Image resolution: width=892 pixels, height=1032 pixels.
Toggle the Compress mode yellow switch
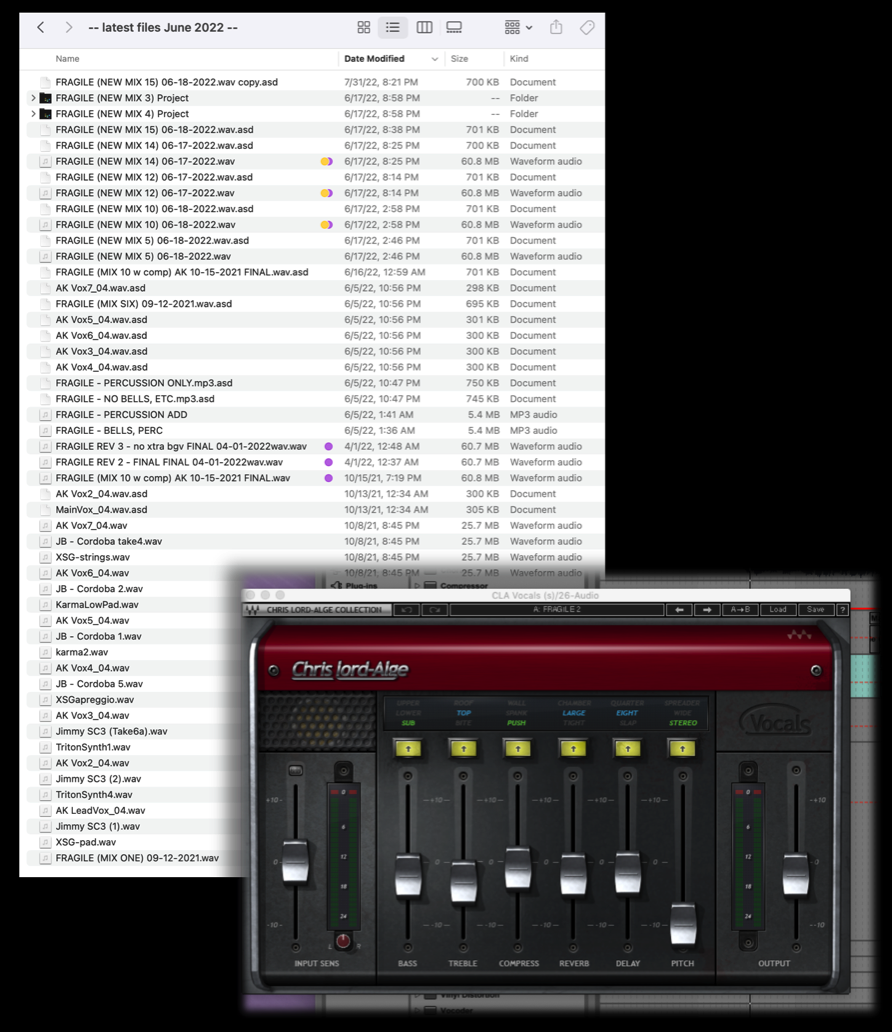pyautogui.click(x=518, y=748)
